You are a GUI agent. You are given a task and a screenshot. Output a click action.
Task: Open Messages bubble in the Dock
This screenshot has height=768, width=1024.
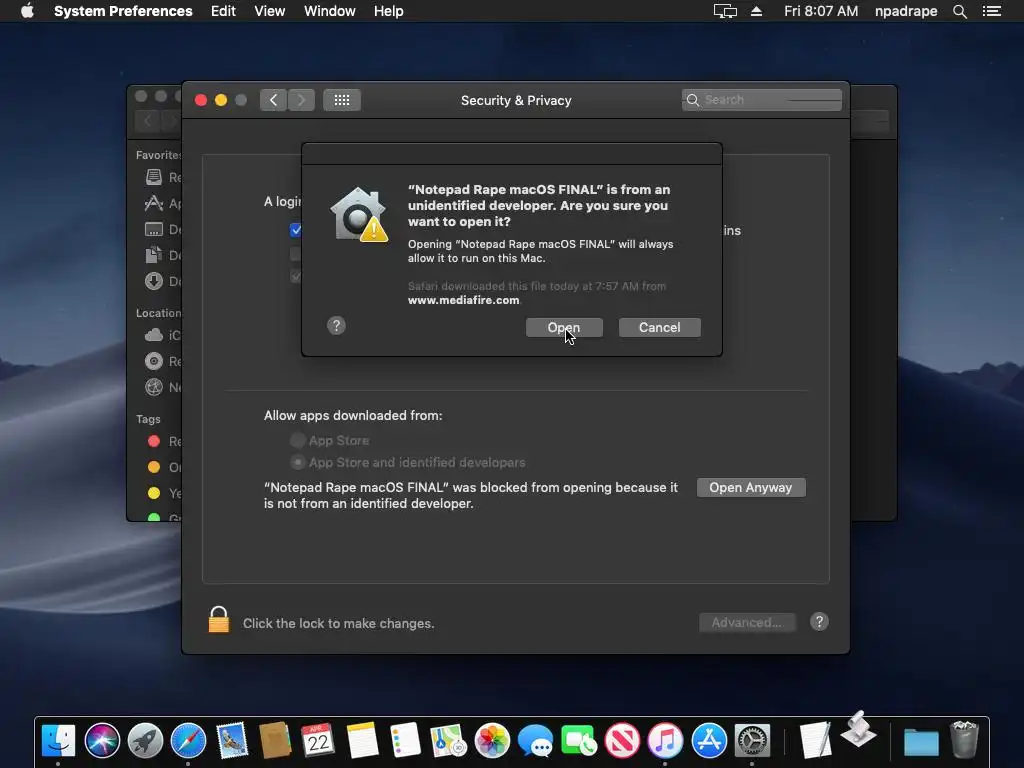535,741
